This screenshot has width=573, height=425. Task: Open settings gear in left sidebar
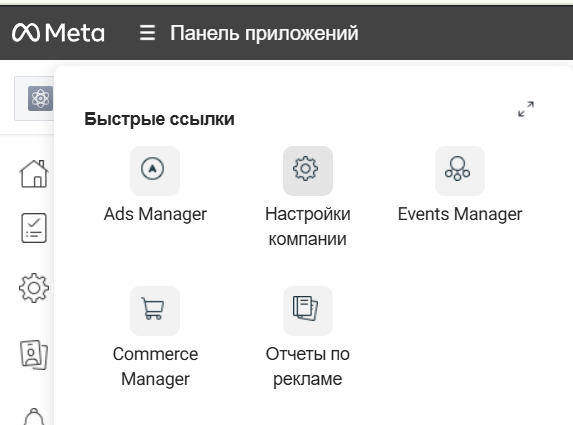(x=34, y=288)
